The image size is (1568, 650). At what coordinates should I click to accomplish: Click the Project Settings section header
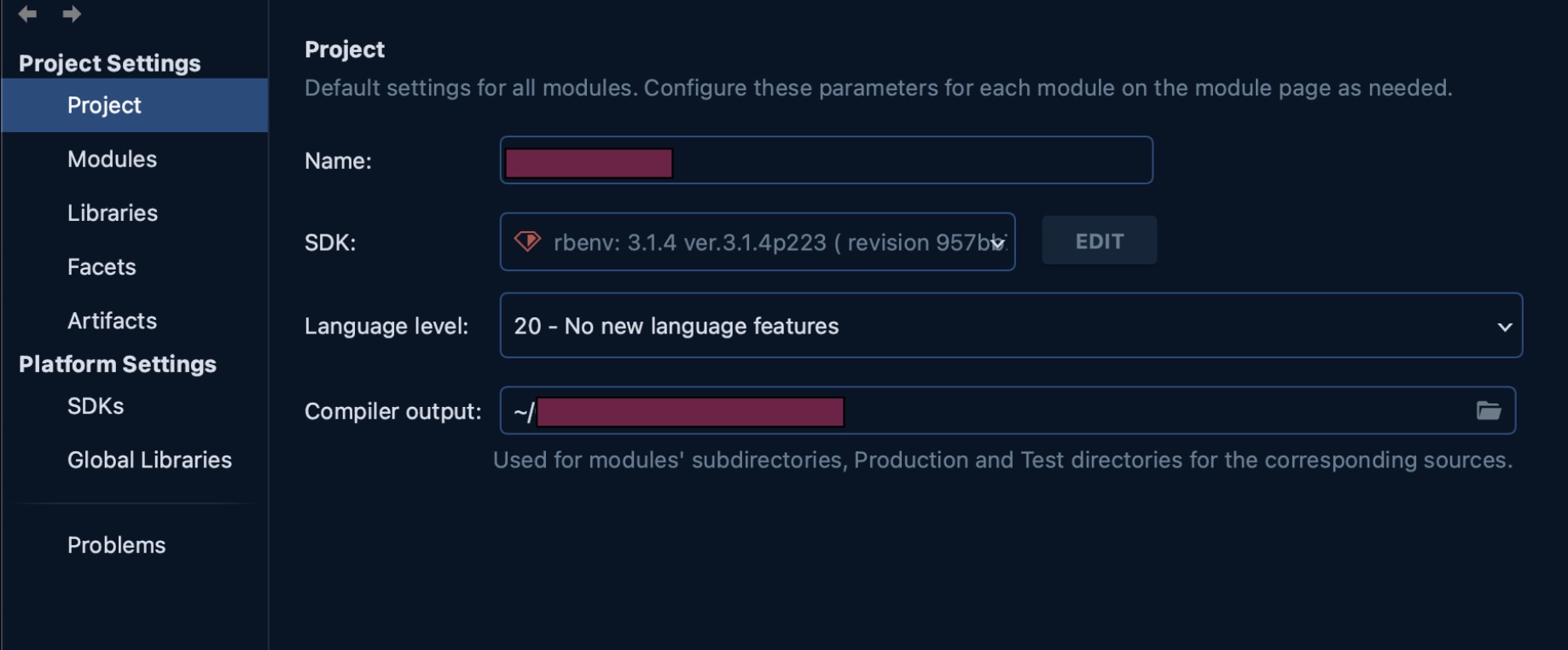(x=109, y=63)
